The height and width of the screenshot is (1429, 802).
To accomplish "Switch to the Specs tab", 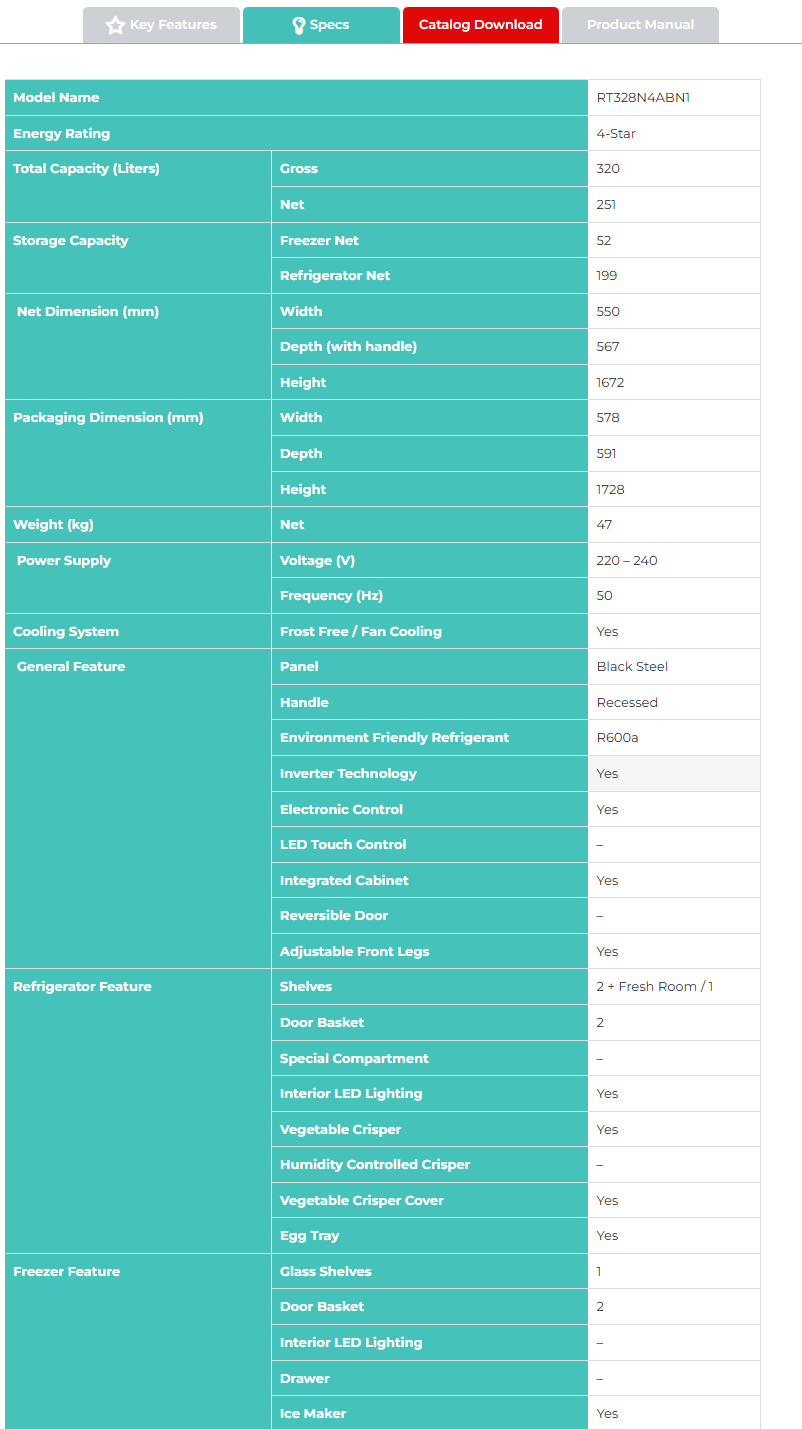I will click(321, 25).
